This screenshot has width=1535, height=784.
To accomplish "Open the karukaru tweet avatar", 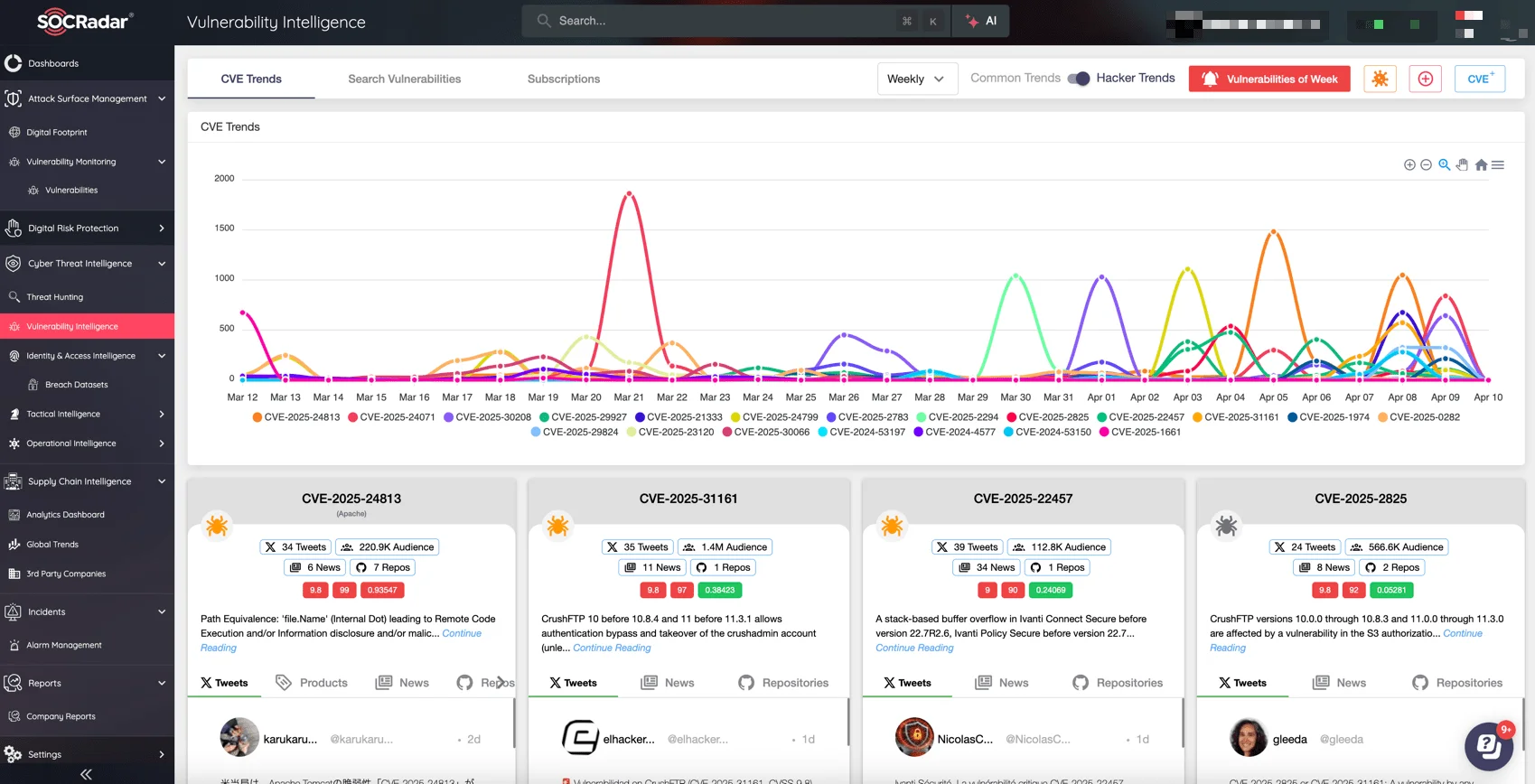I will coord(239,737).
